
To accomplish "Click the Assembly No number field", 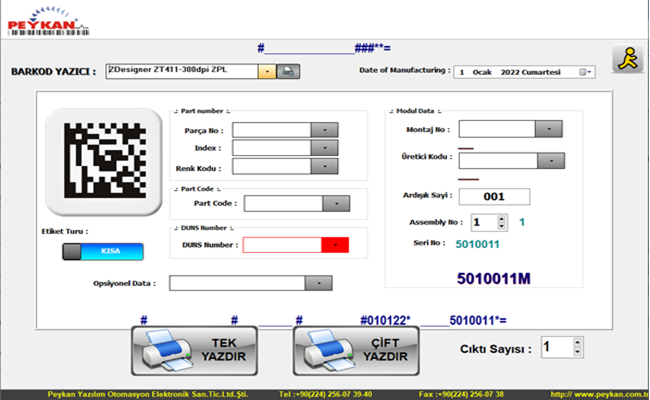I will 485,223.
